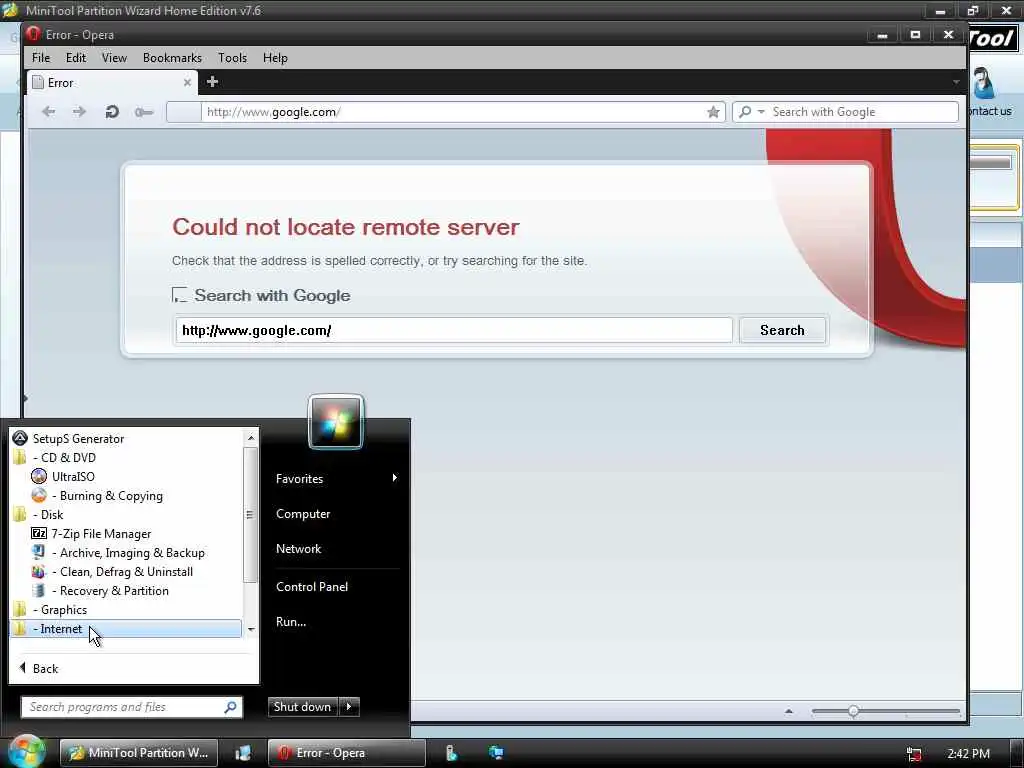This screenshot has width=1024, height=768.
Task: Click the taskbar network computers icon
Action: (x=496, y=752)
